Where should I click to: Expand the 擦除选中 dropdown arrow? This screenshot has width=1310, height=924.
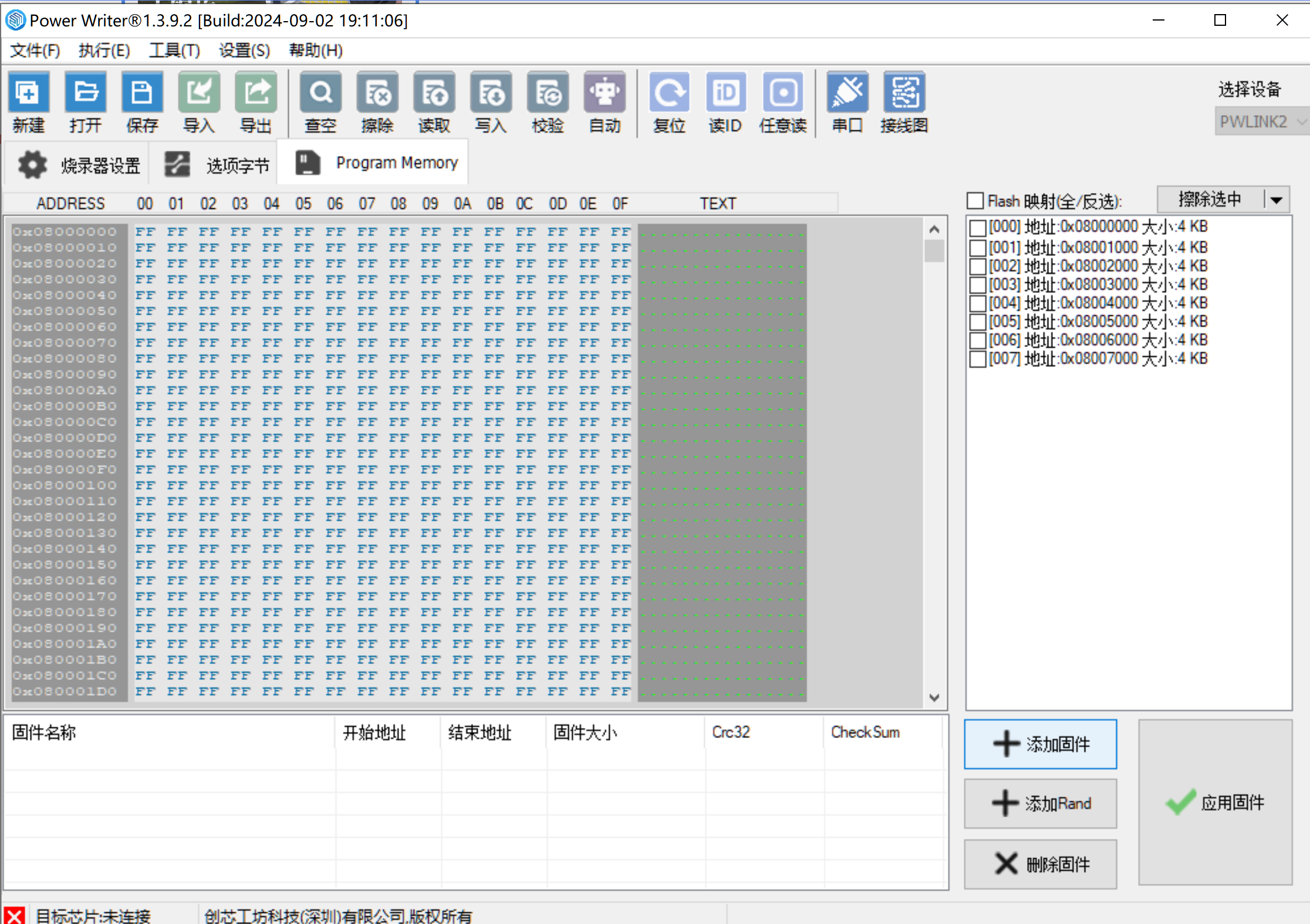click(1277, 200)
